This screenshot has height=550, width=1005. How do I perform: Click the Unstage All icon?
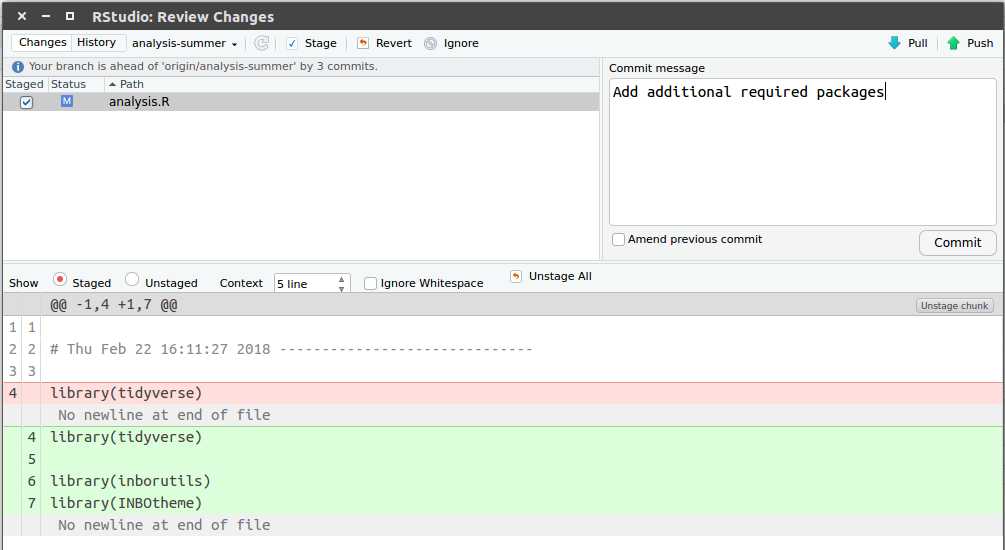pyautogui.click(x=516, y=276)
